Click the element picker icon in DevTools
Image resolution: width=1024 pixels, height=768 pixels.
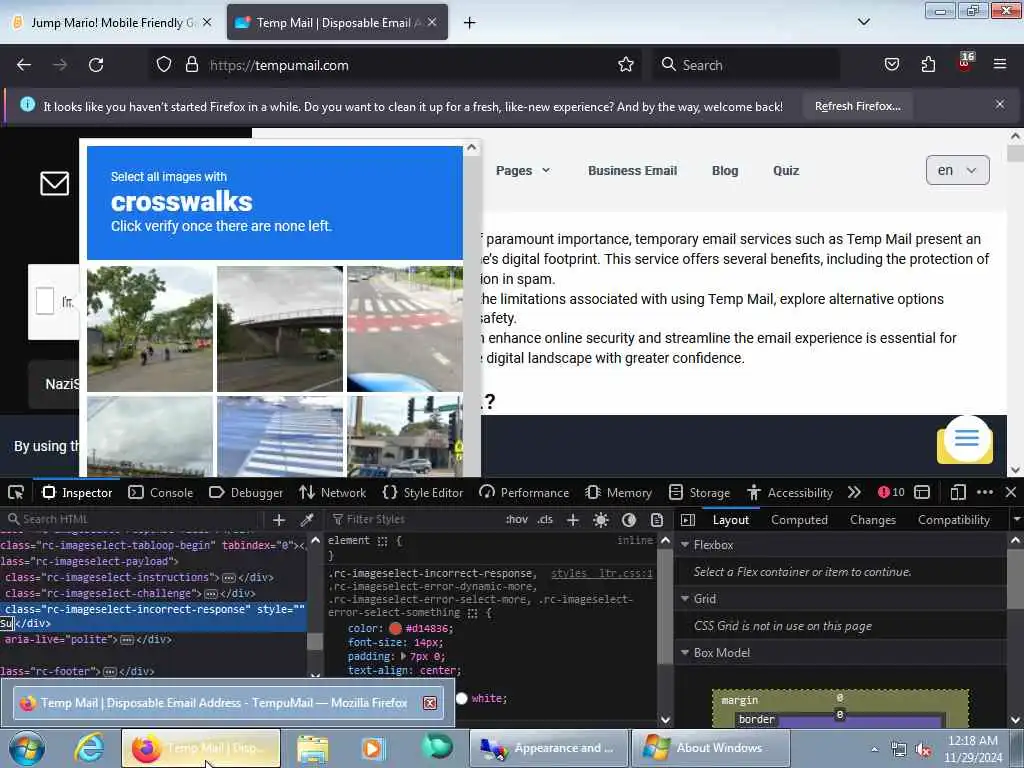16,492
